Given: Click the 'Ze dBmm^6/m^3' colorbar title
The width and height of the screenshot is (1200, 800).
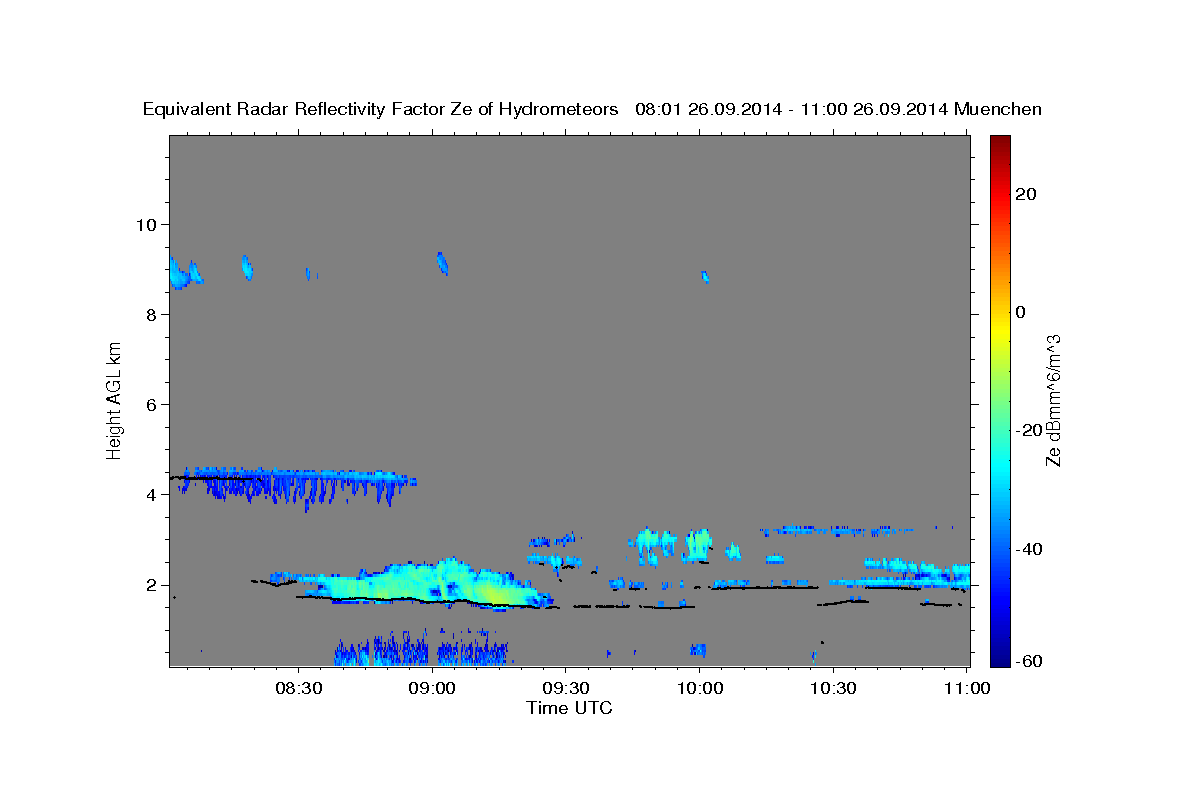Looking at the screenshot, I should coord(1053,400).
